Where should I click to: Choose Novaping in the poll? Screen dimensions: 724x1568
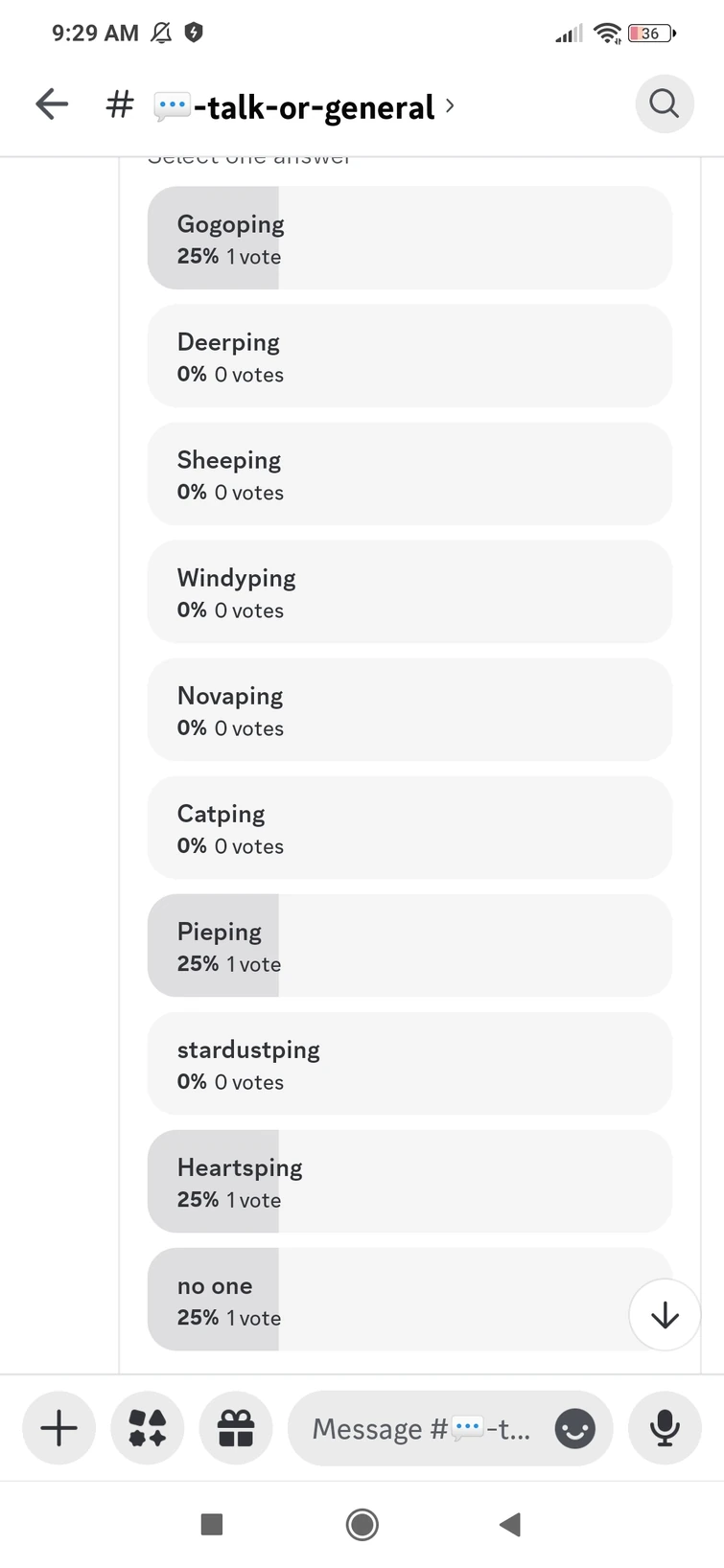pos(409,709)
